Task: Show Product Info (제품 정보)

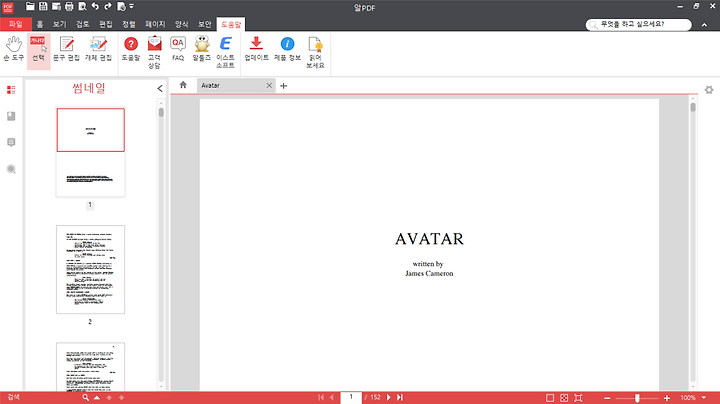Action: [x=287, y=49]
